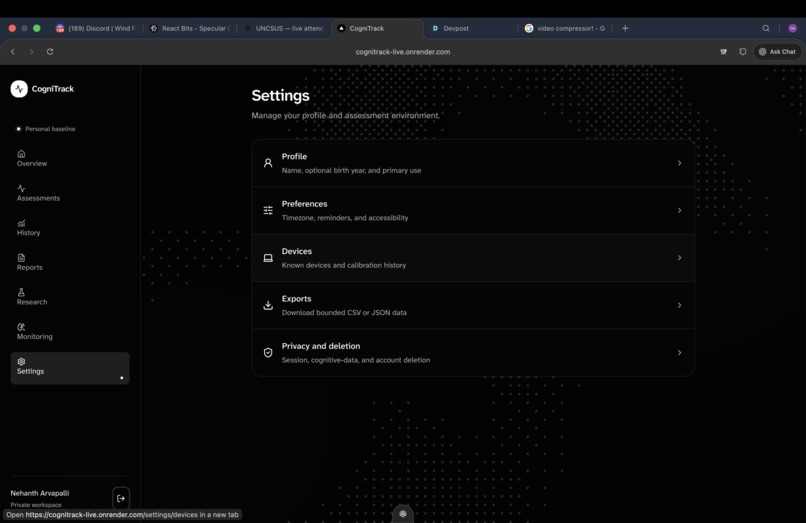This screenshot has width=806, height=523.
Task: Click the CogniTrack brand name text
Action: pyautogui.click(x=52, y=88)
